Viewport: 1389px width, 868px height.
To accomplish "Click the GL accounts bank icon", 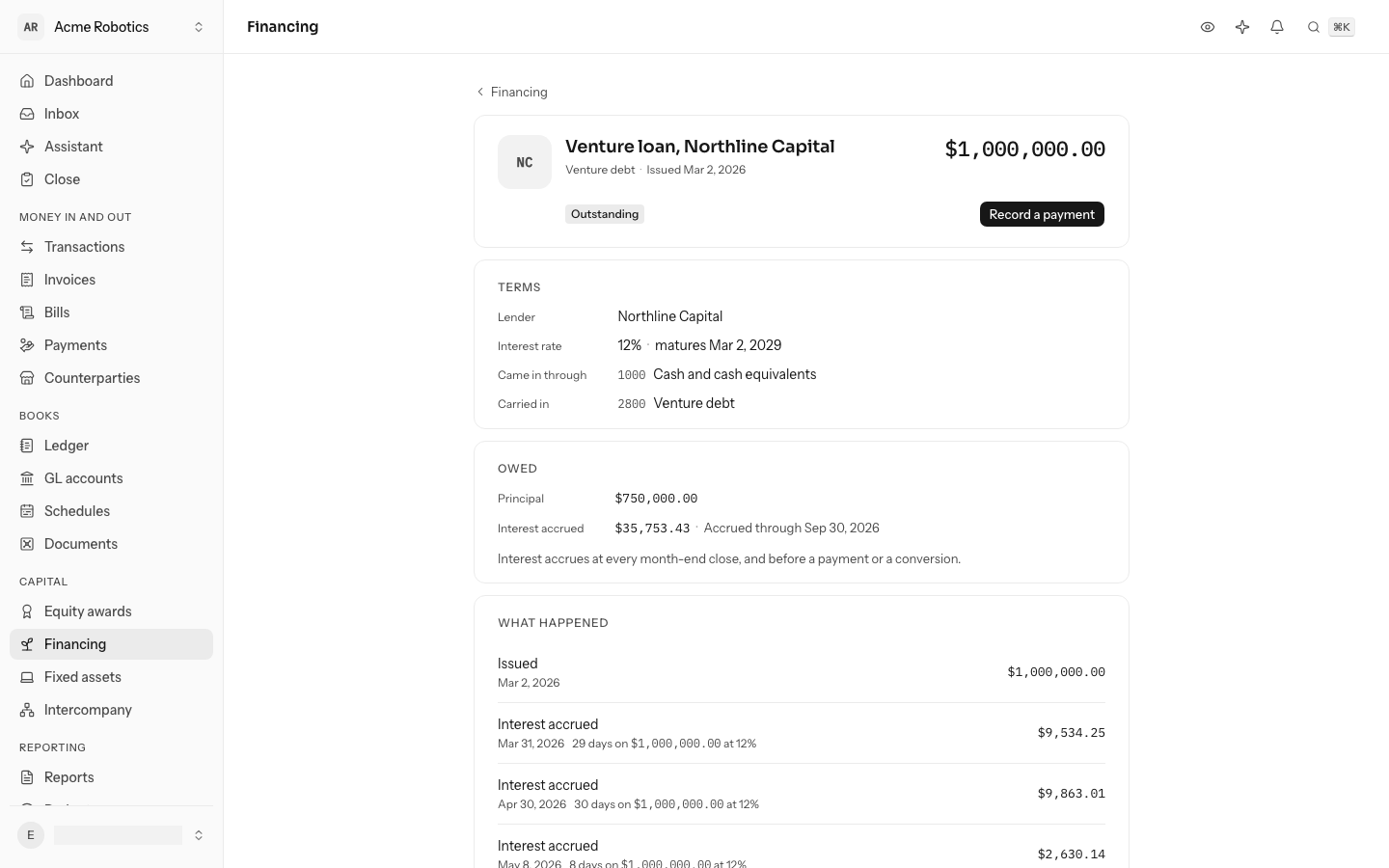I will (x=27, y=478).
